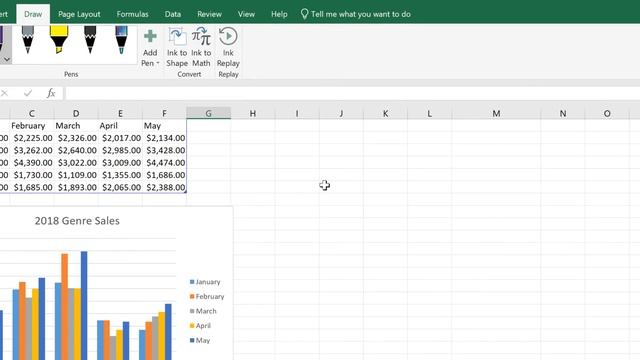Viewport: 640px width, 360px height.
Task: Select cell with $4,390.00
Action: (31, 162)
